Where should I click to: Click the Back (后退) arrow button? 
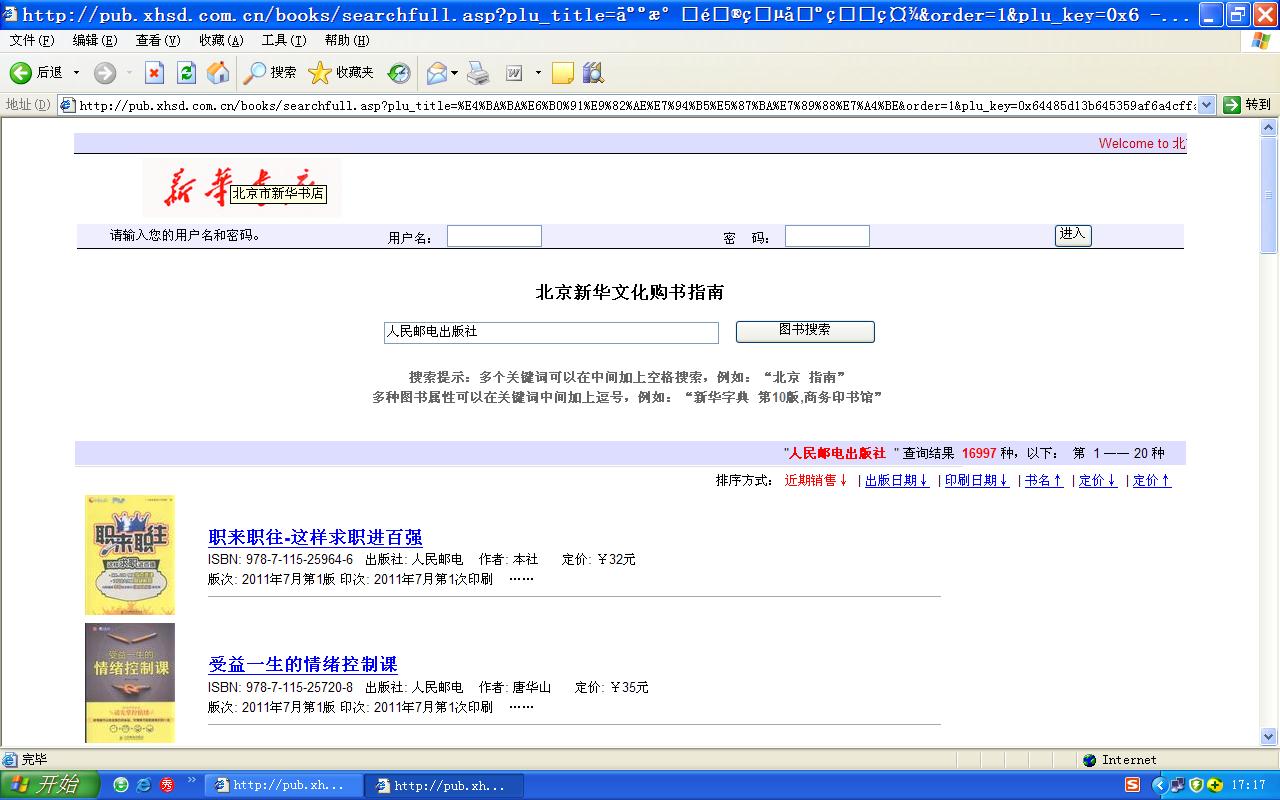tap(36, 73)
